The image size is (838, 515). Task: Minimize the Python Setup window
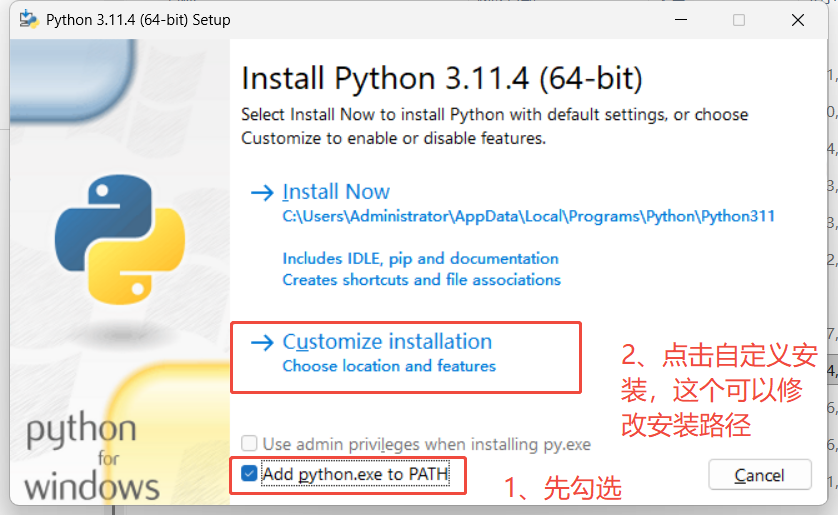tap(681, 20)
